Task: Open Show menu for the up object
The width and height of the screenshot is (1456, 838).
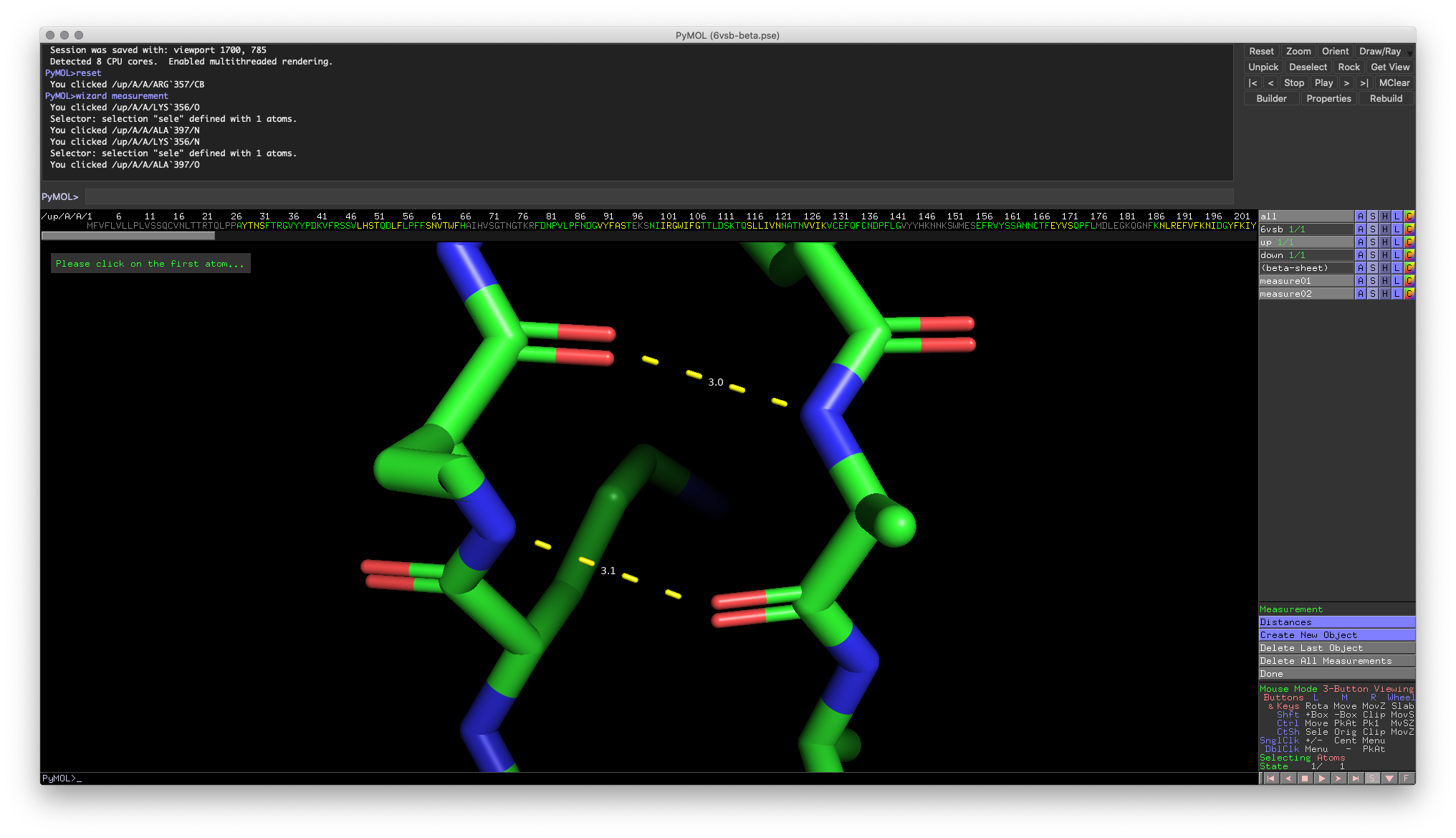Action: [x=1372, y=242]
